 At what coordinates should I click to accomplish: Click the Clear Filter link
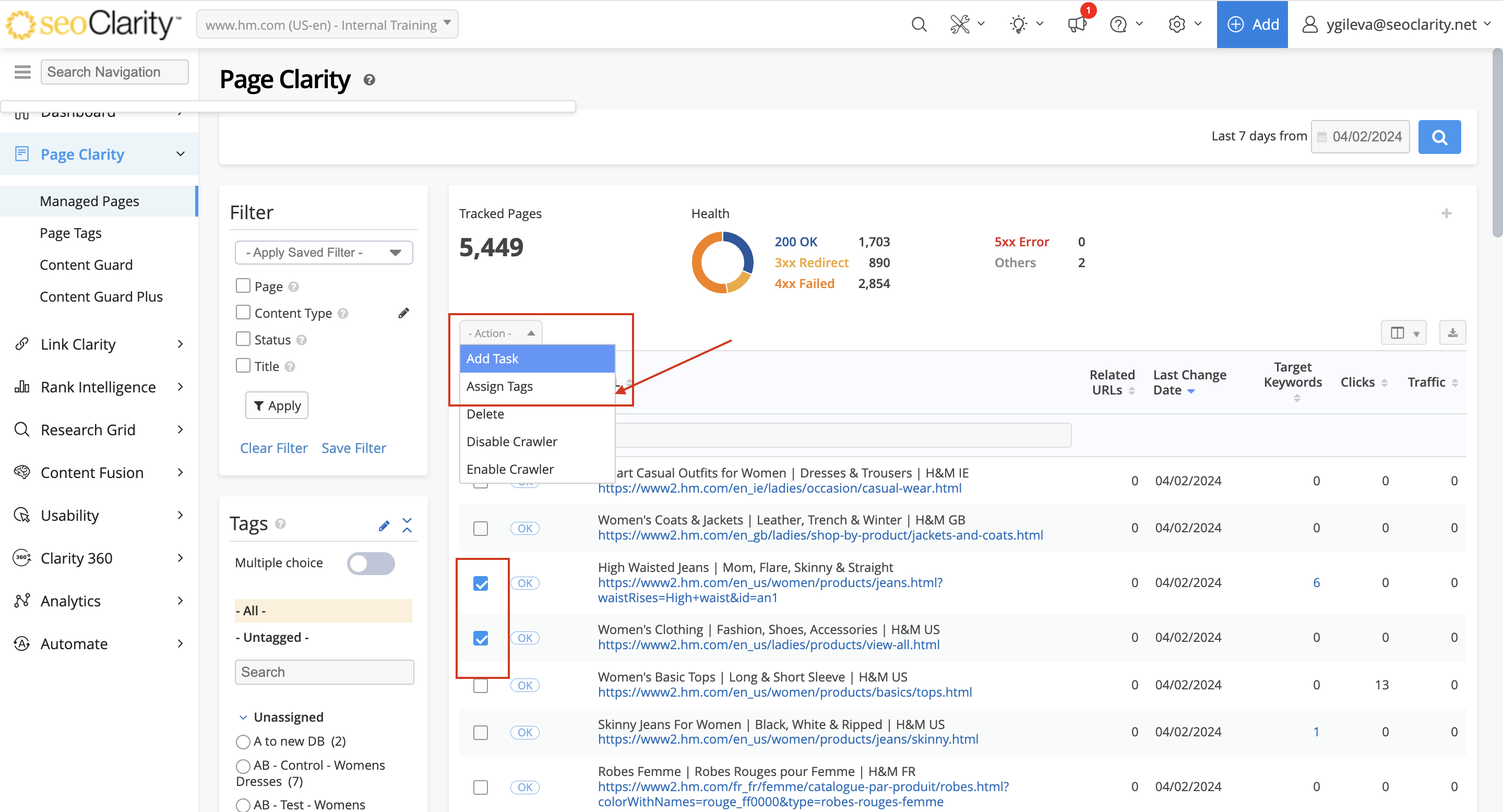[273, 448]
